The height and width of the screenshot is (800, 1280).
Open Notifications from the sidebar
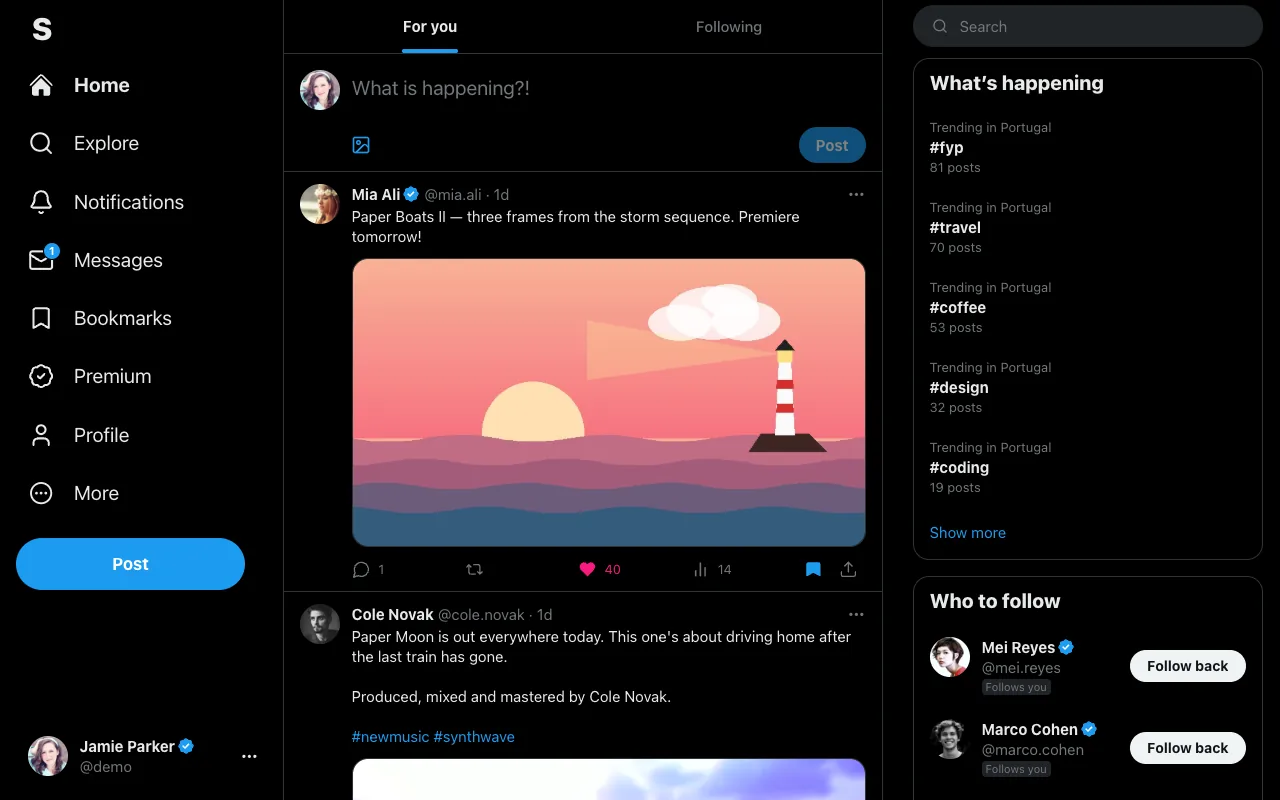coord(107,202)
